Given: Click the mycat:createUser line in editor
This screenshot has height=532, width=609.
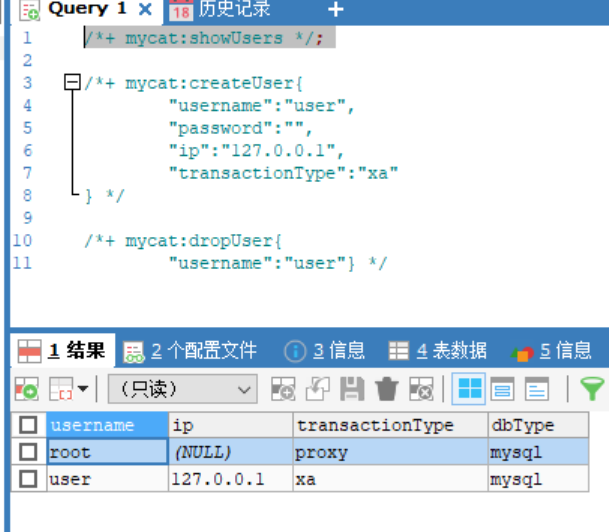Looking at the screenshot, I should point(193,83).
